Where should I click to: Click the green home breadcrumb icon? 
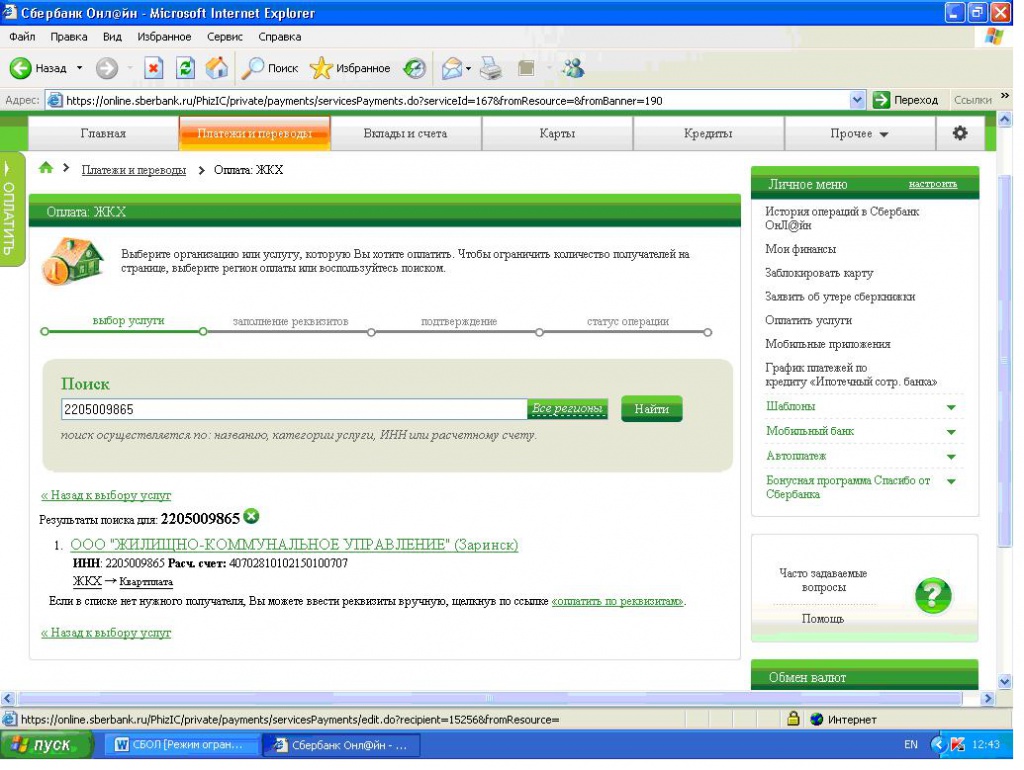point(46,168)
